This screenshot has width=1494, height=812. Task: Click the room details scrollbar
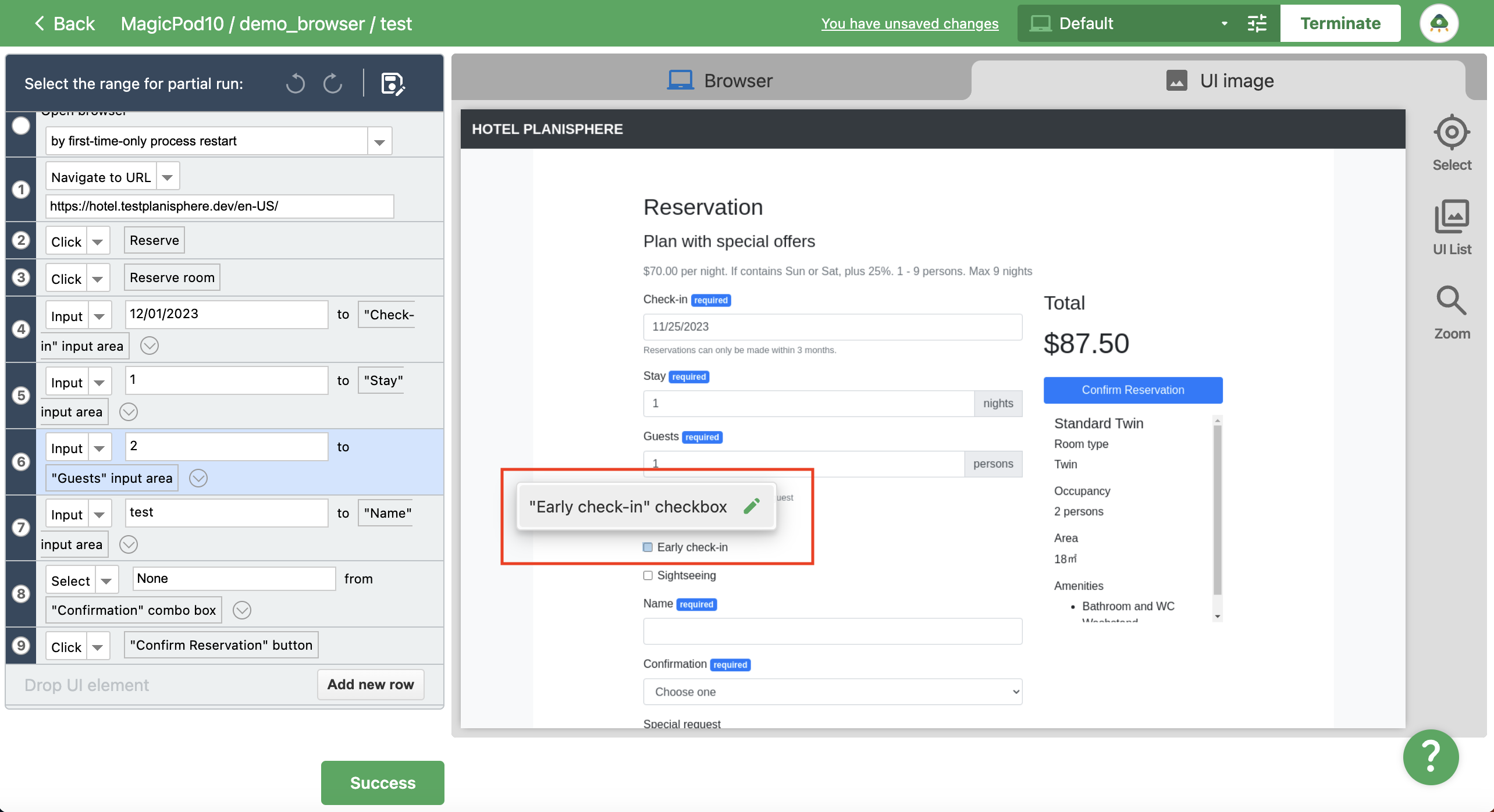pos(1217,510)
